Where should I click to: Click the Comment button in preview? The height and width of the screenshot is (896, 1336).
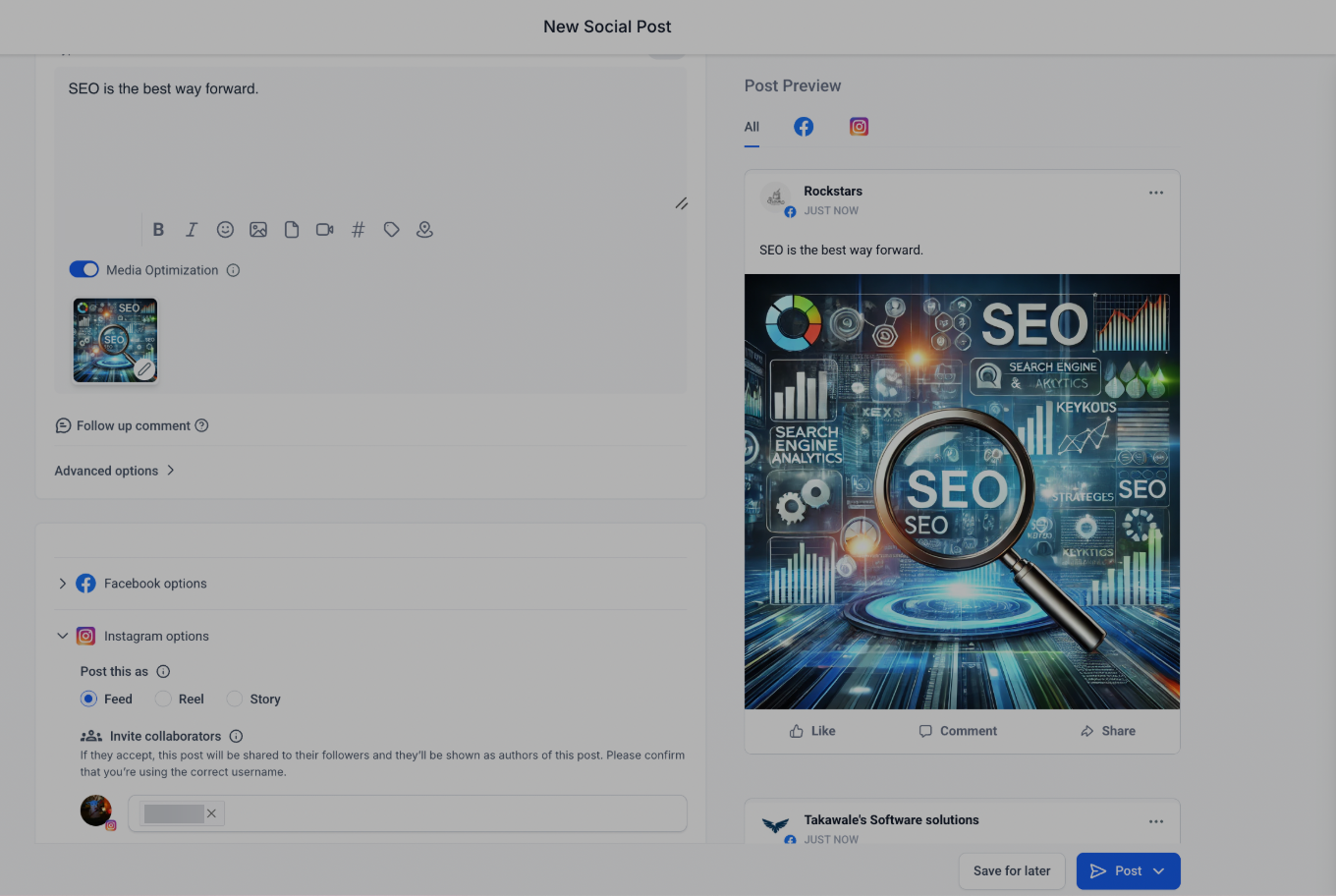click(x=958, y=731)
